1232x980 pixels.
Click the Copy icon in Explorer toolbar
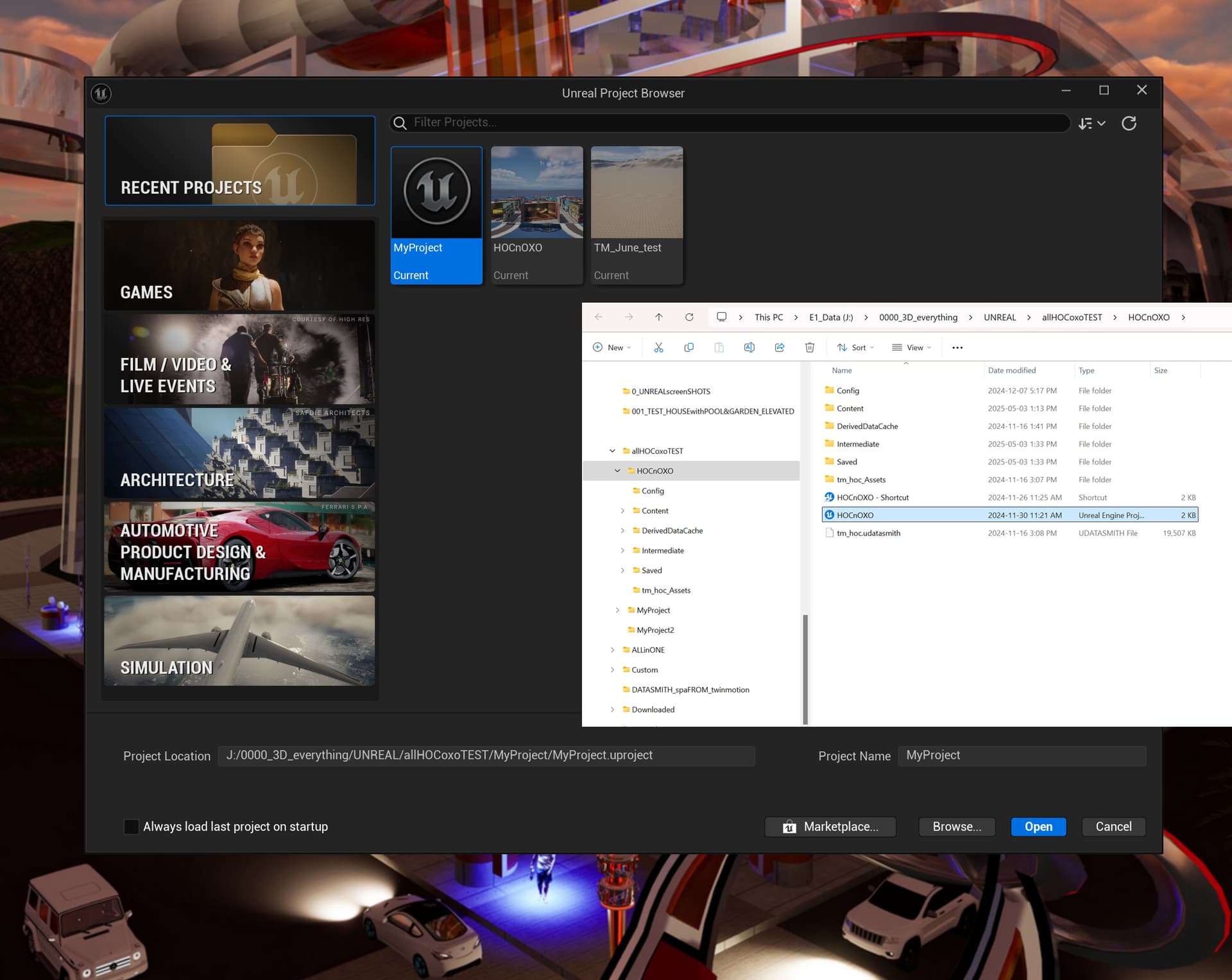point(689,348)
